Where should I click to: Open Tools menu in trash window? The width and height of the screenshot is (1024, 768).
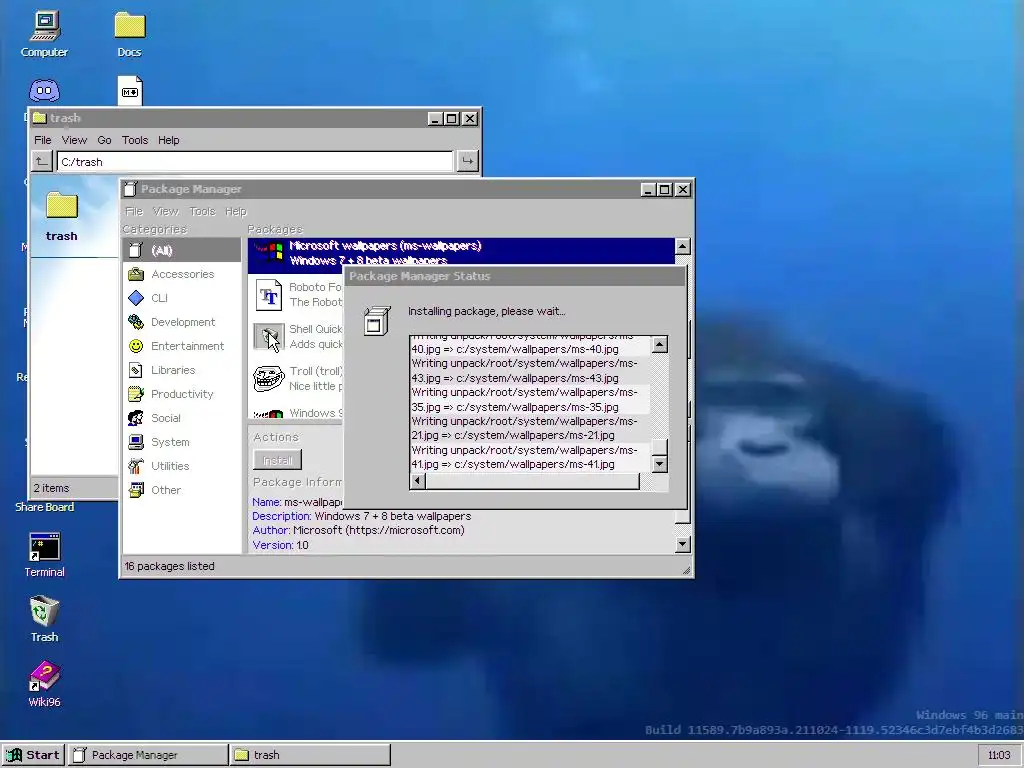point(135,140)
